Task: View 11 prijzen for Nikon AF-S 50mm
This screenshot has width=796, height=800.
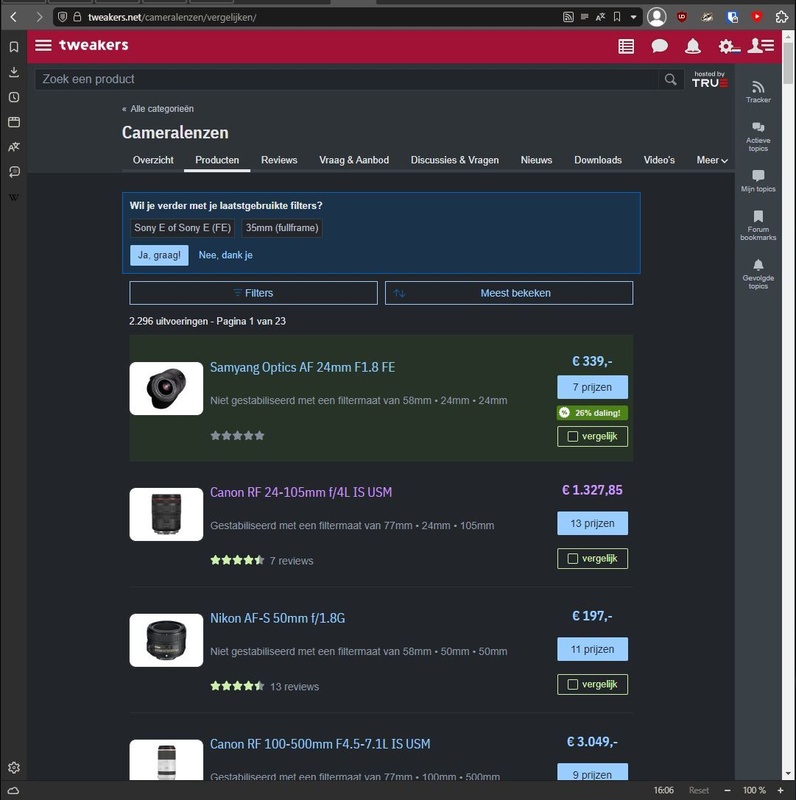Action: [x=592, y=649]
